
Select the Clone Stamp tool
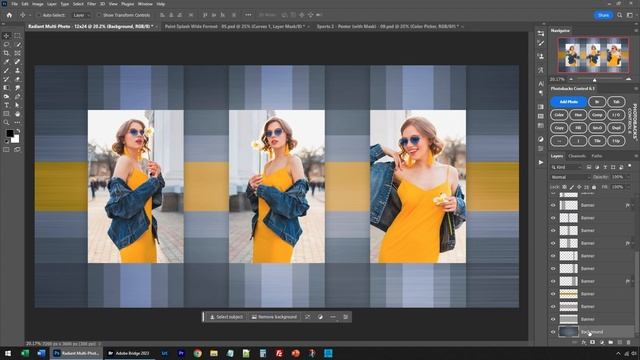(18, 71)
